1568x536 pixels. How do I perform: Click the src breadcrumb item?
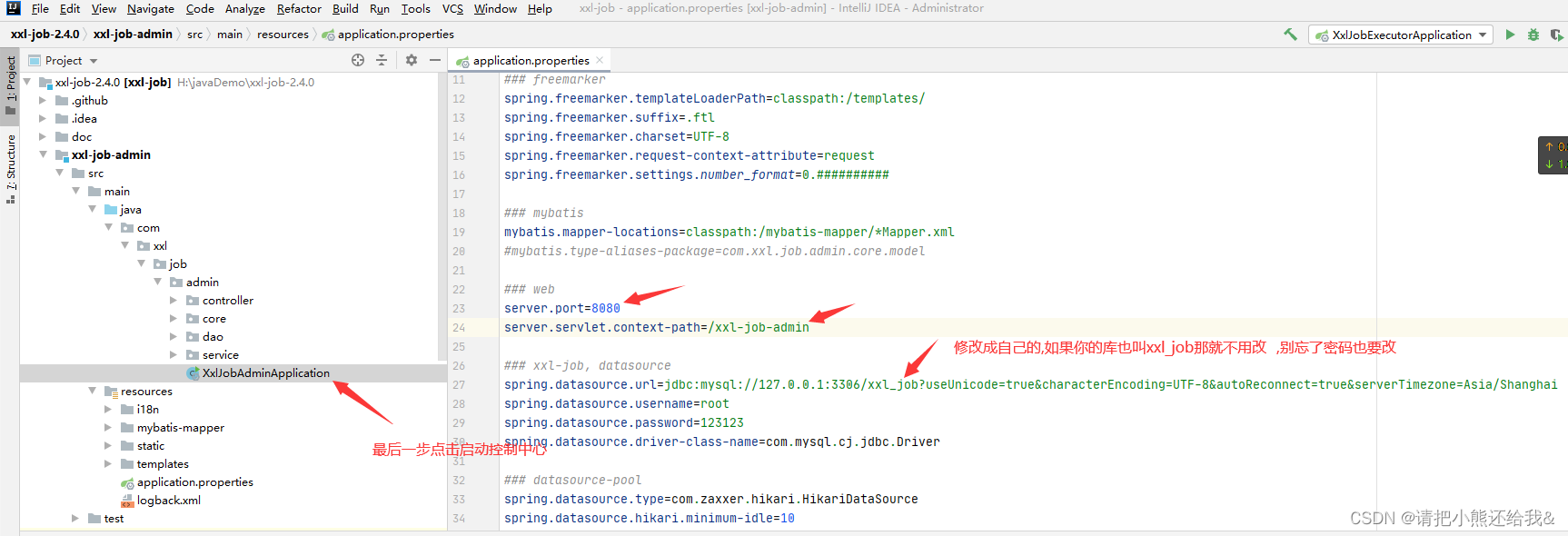[194, 35]
